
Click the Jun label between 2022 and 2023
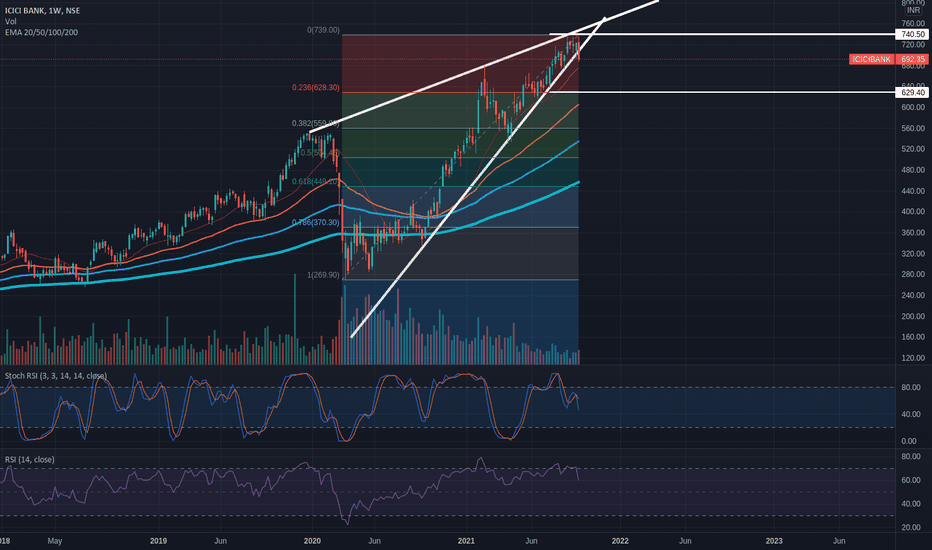685,541
